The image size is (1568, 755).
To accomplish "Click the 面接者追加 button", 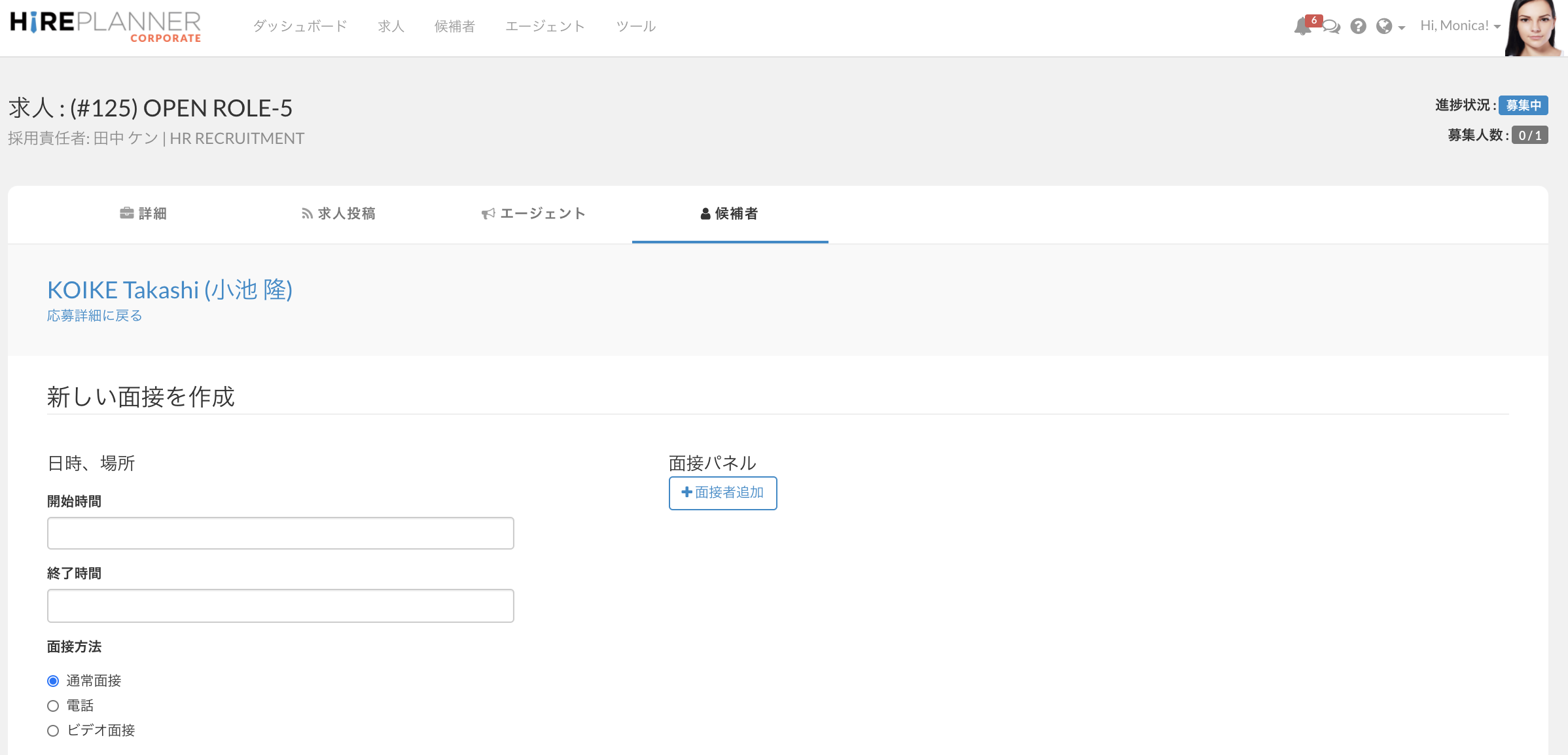I will (722, 493).
